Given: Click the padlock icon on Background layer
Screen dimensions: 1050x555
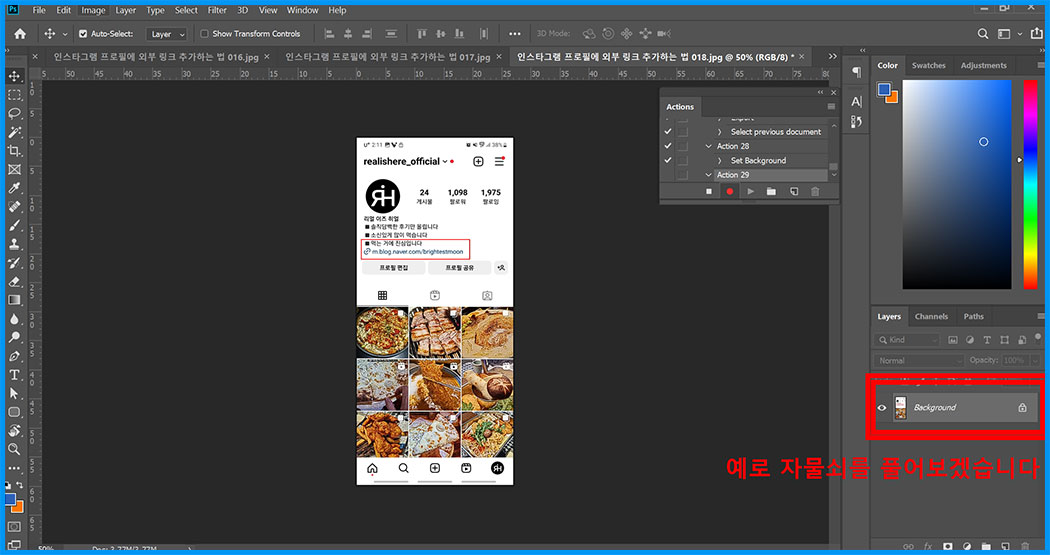Looking at the screenshot, I should pos(1022,408).
